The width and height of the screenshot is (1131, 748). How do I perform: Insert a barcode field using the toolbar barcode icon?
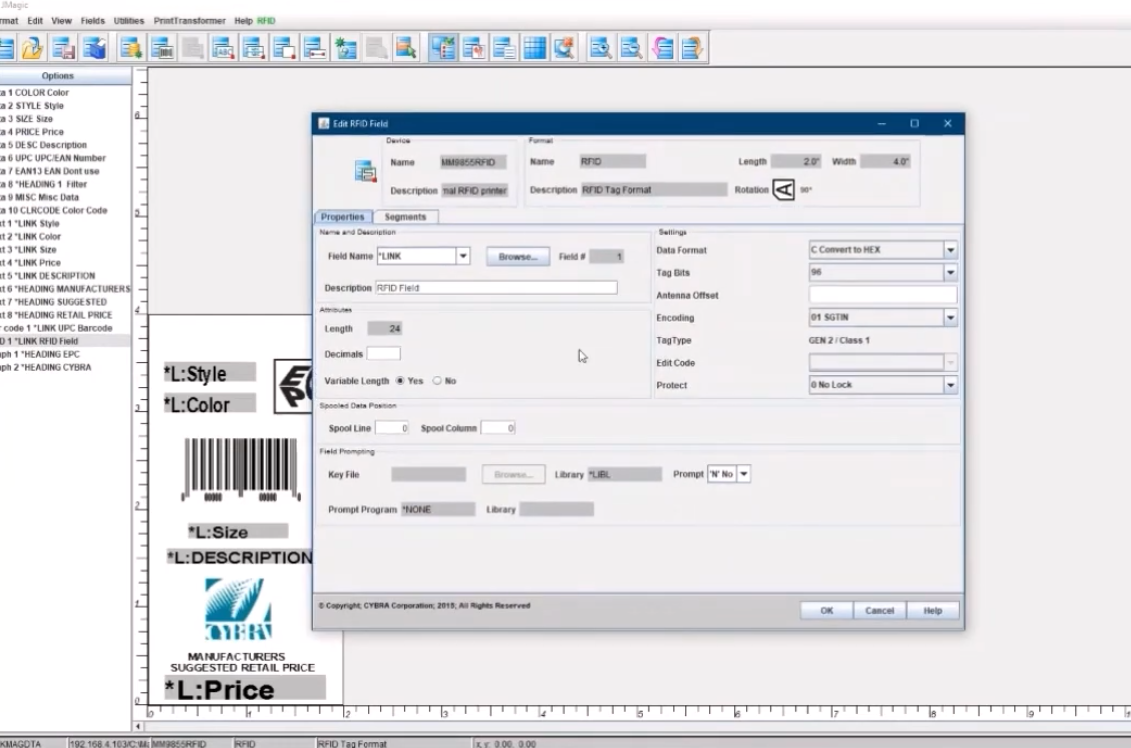point(162,48)
